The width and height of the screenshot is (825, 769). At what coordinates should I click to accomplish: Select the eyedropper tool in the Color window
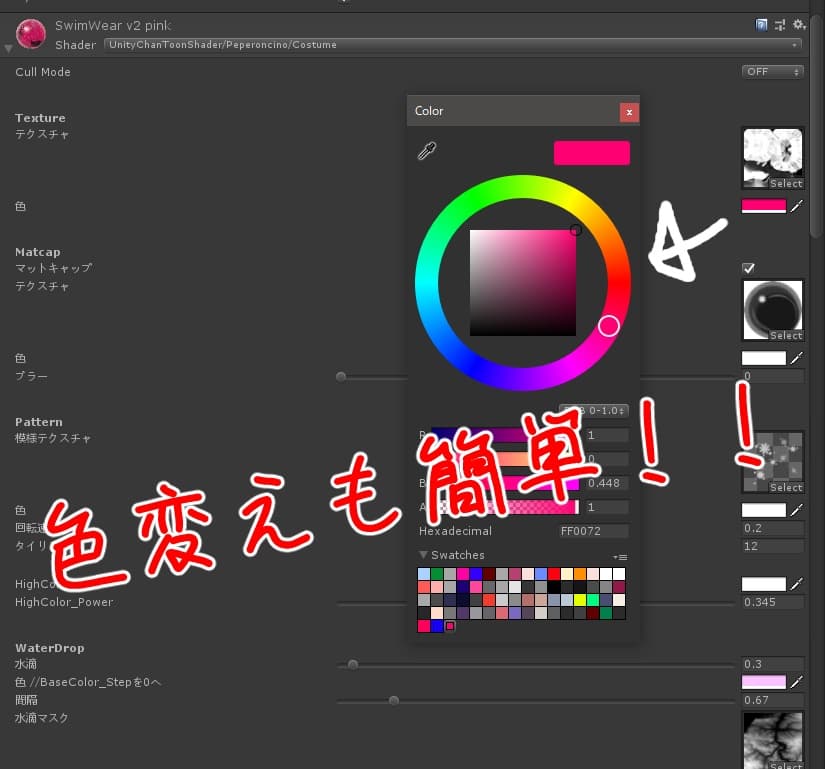point(428,151)
